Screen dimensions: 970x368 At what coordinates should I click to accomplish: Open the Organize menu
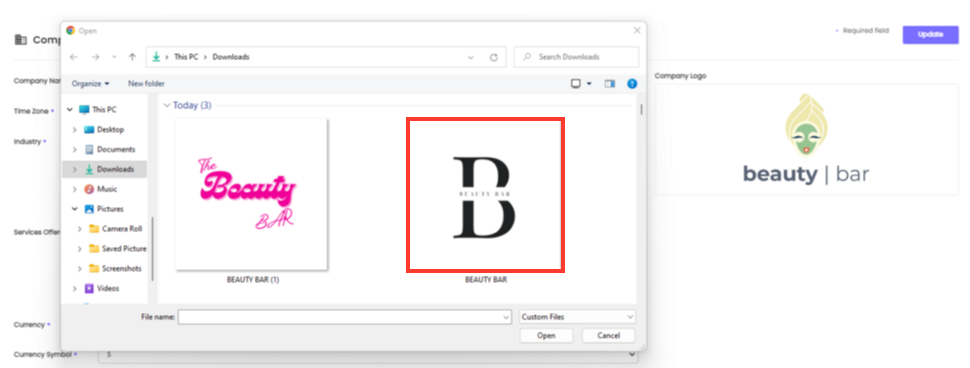coord(90,83)
